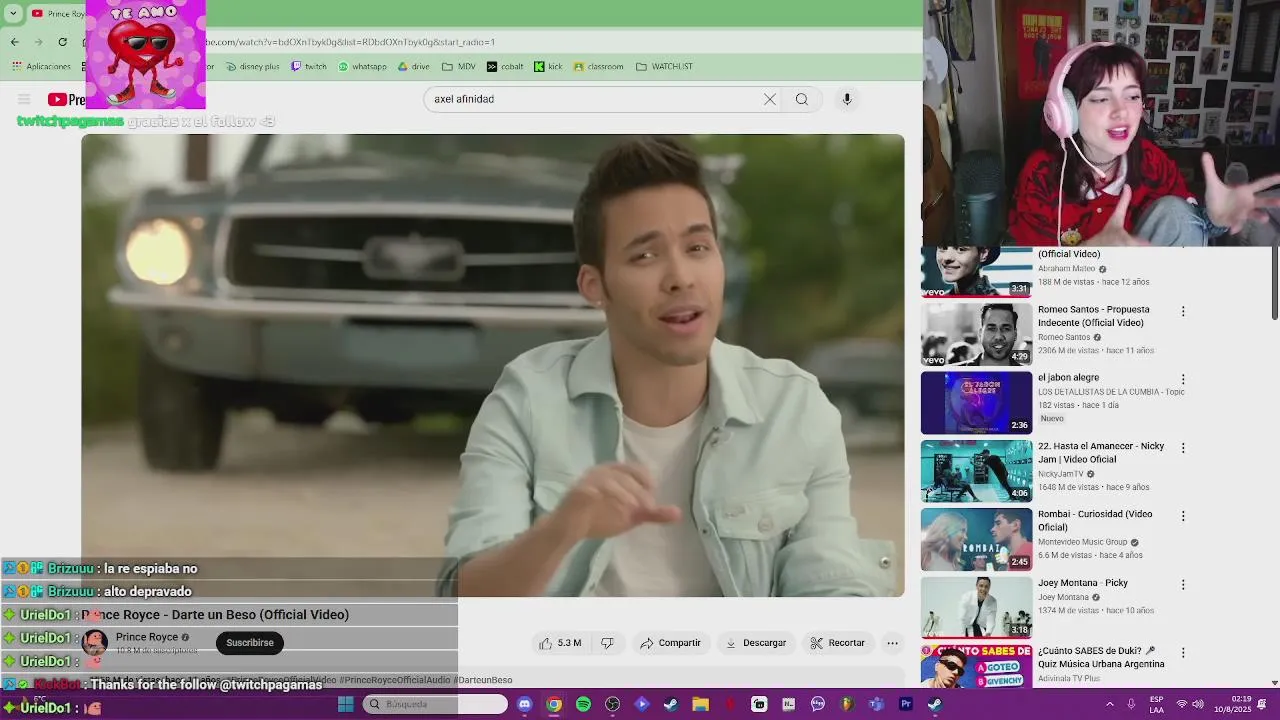
Task: Open Adobe Premiere Pro from the taskbar
Action: 906,704
